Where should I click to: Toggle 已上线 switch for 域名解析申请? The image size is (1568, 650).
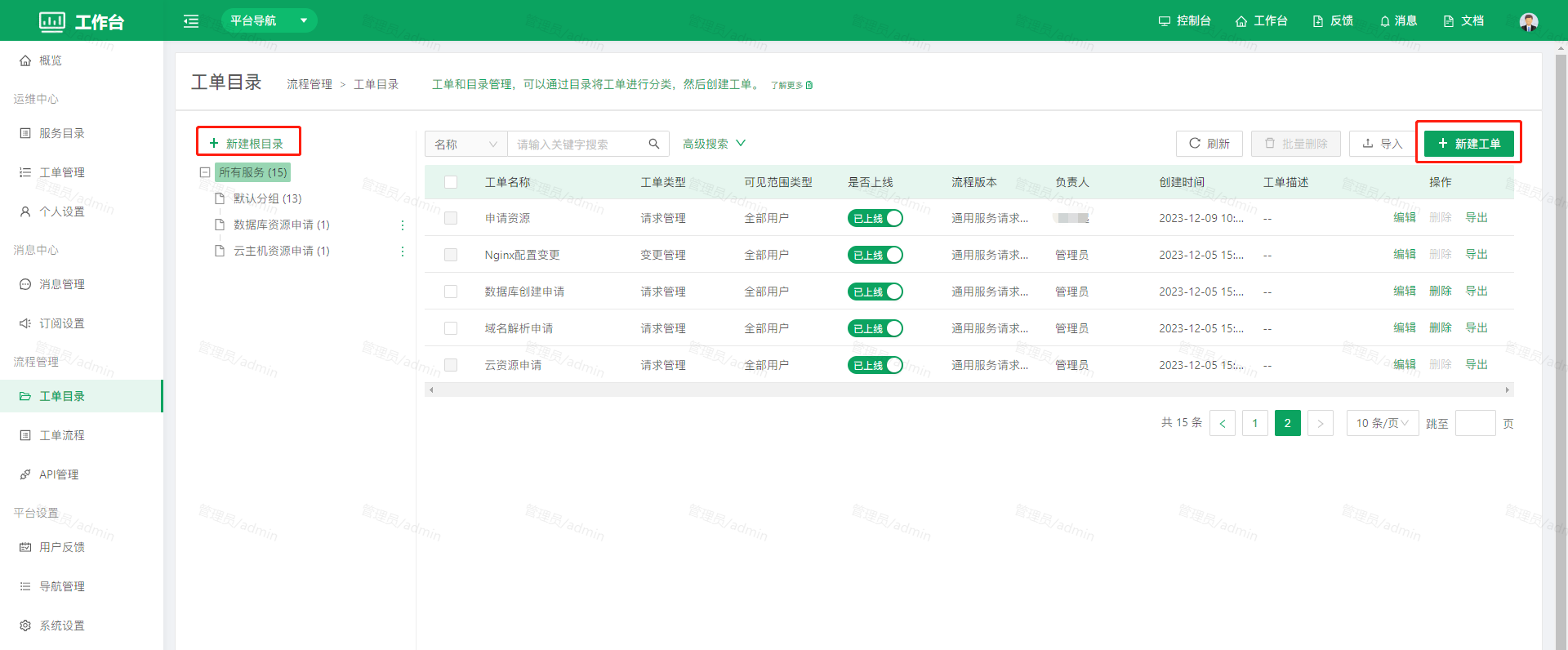point(875,328)
